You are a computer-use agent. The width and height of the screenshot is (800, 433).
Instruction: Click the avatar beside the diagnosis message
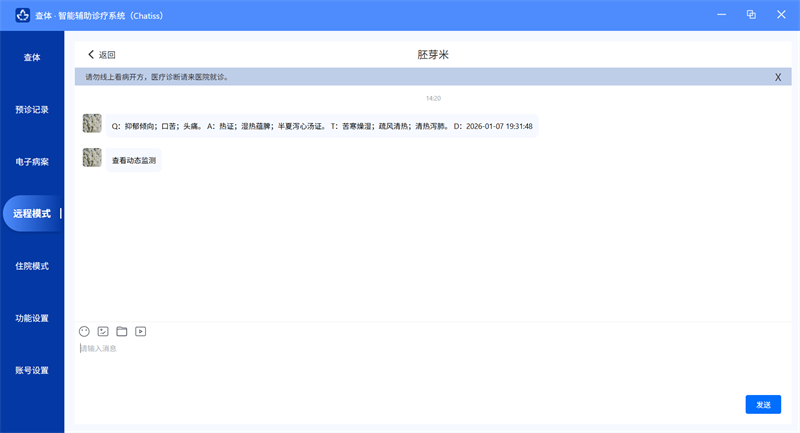click(92, 123)
